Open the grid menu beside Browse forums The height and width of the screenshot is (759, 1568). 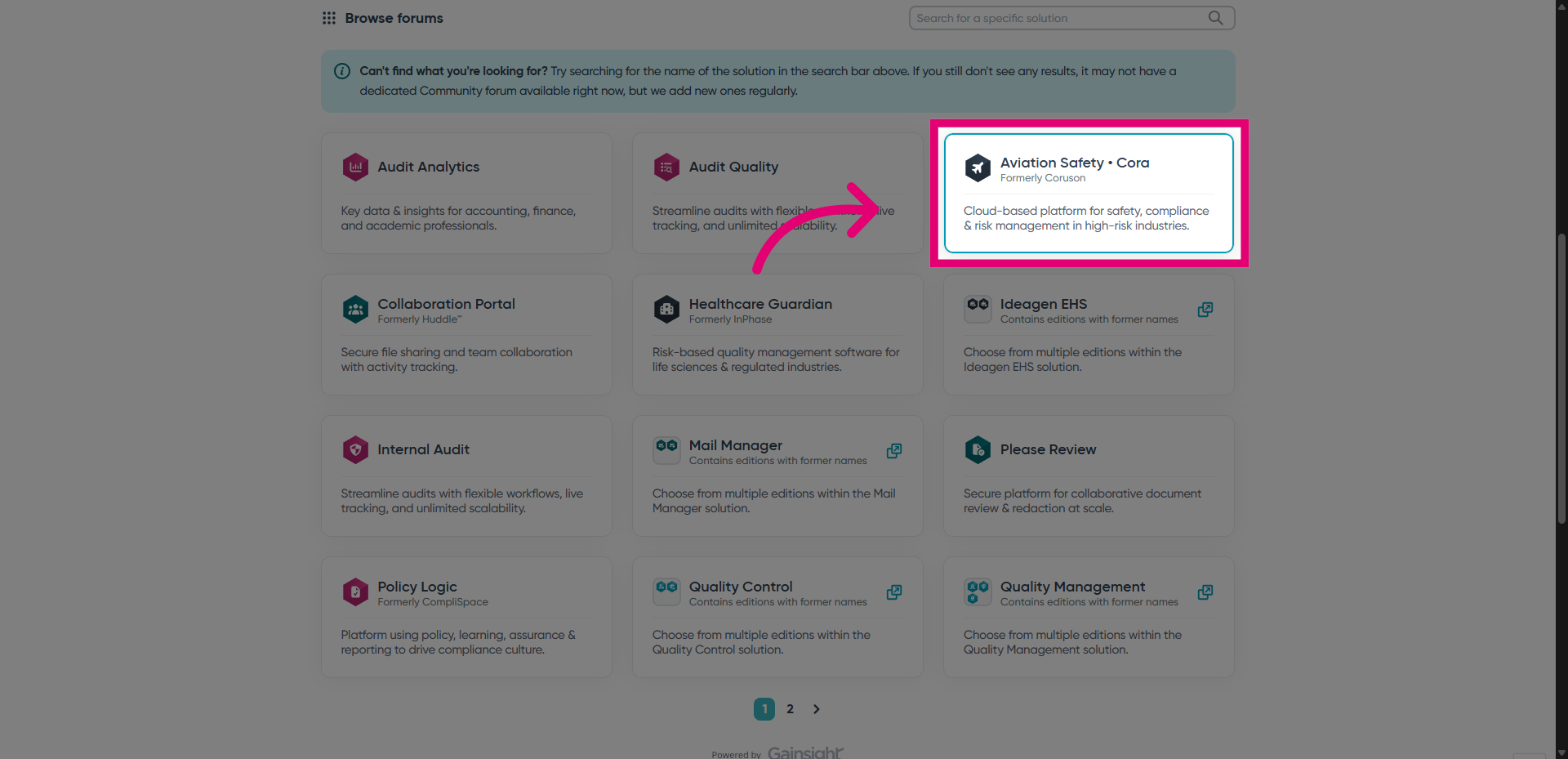click(x=327, y=17)
